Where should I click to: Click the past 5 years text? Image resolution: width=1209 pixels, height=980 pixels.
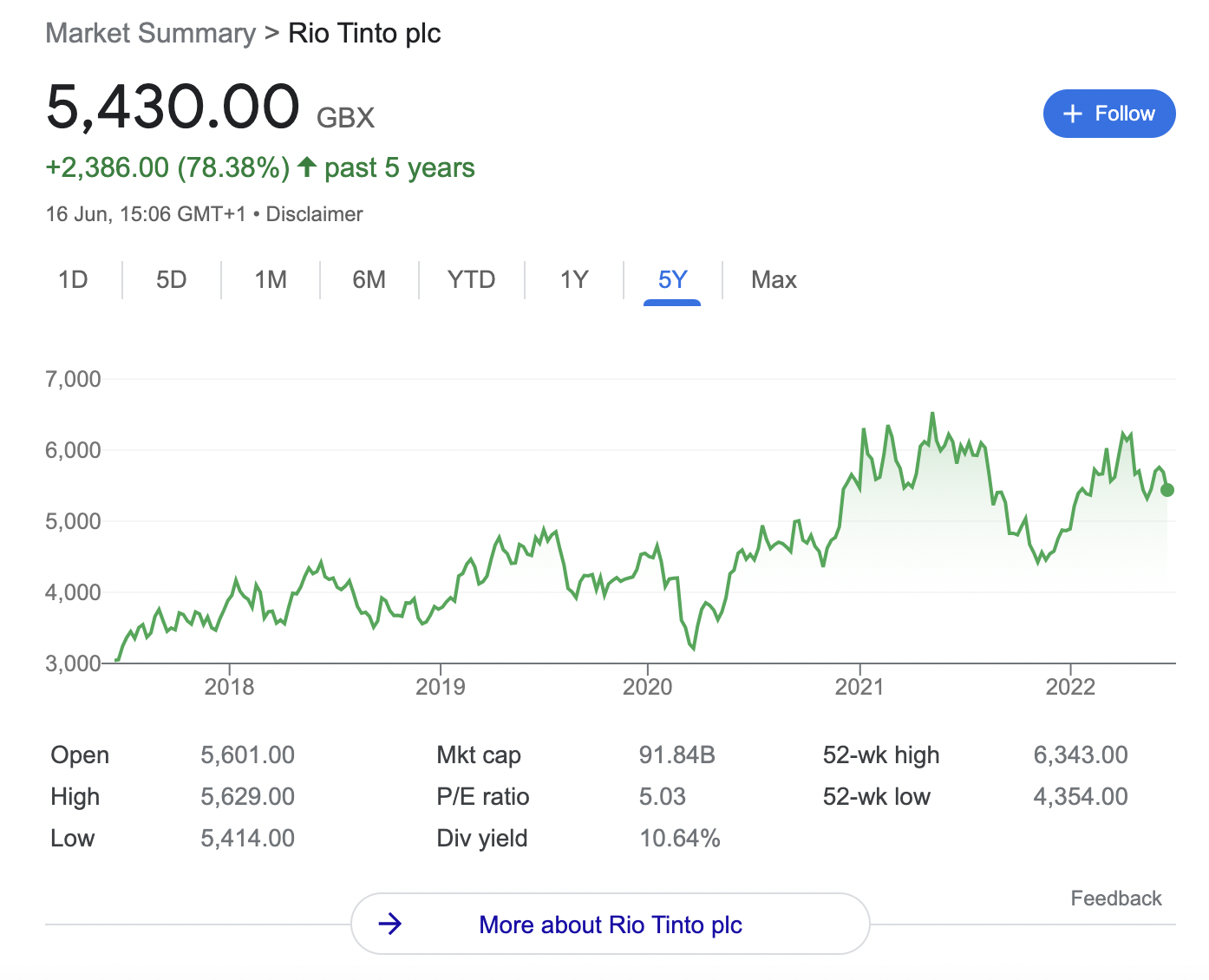(x=400, y=167)
